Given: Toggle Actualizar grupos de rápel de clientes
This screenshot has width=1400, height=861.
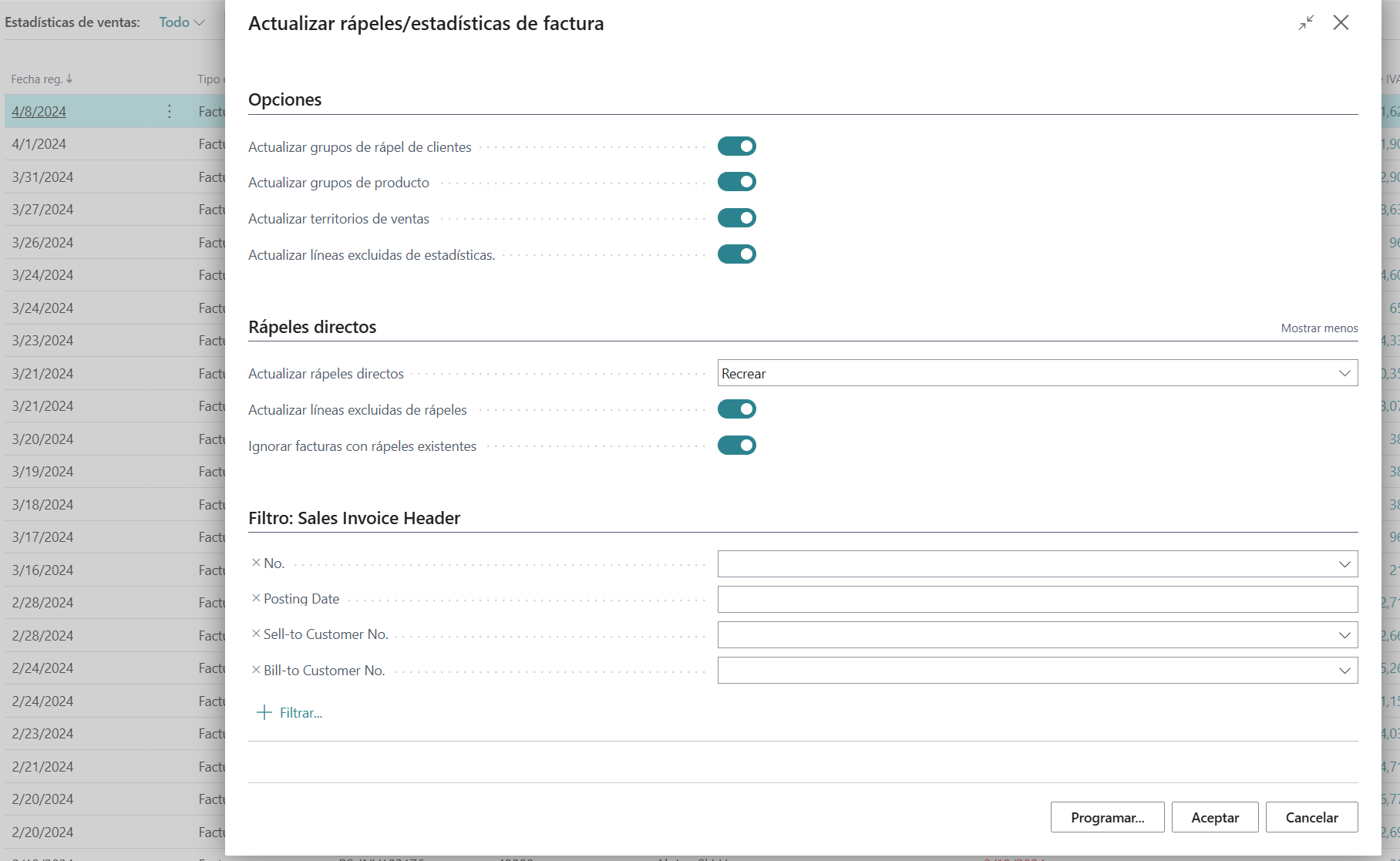Looking at the screenshot, I should click(x=737, y=146).
